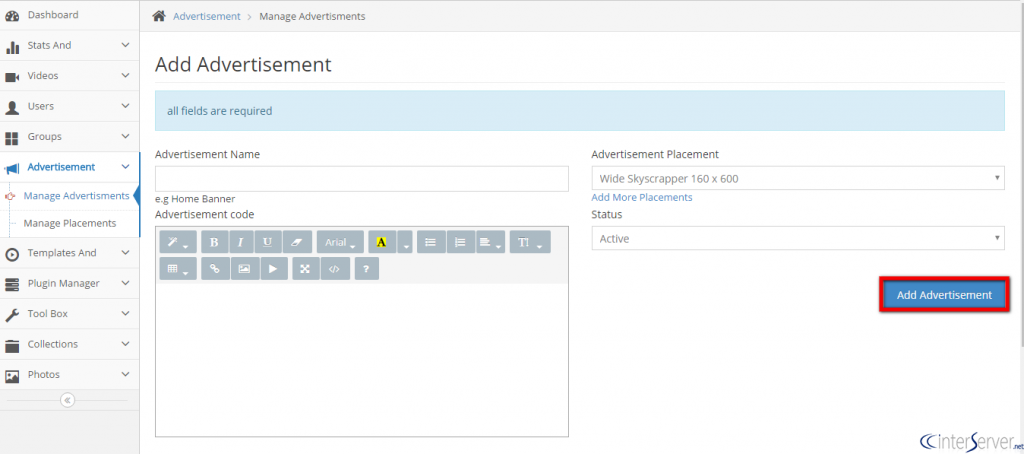Click the home icon in breadcrumb
The height and width of the screenshot is (454, 1024).
(159, 16)
